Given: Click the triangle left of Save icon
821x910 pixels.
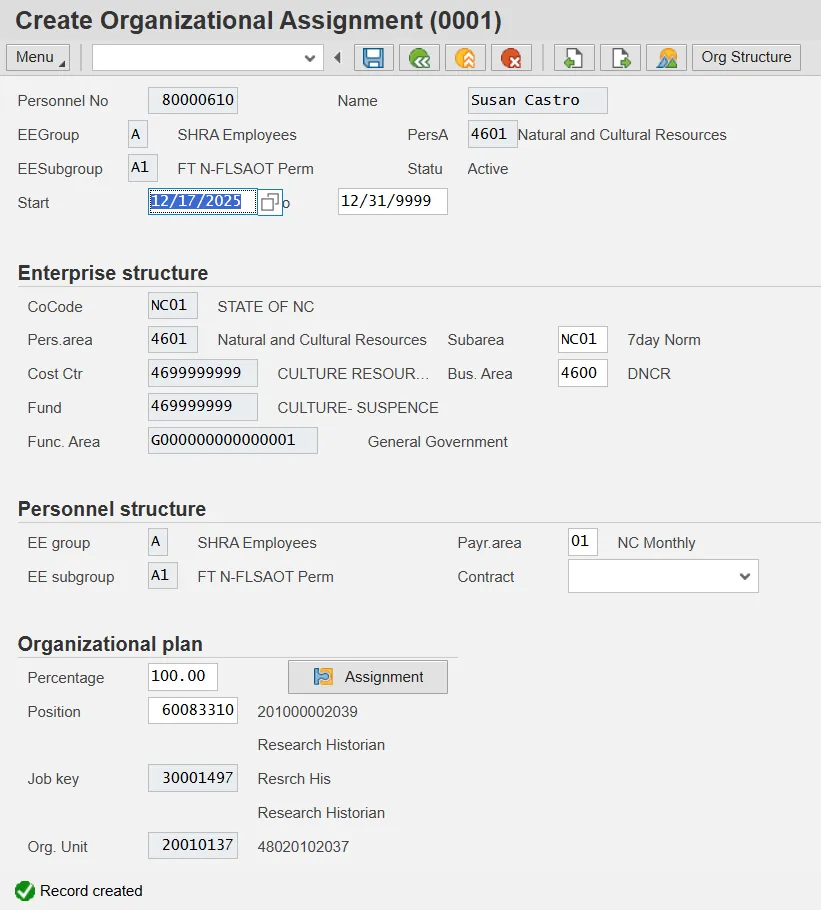Looking at the screenshot, I should pyautogui.click(x=338, y=57).
